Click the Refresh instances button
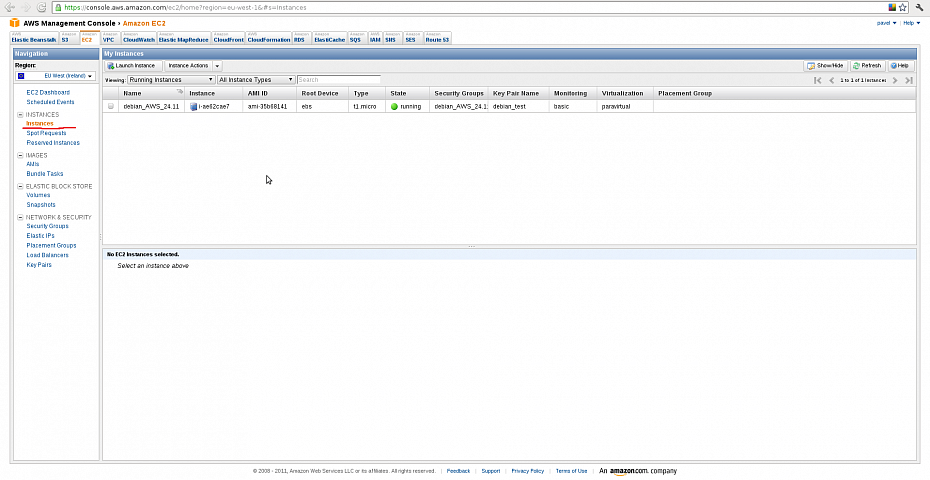Image resolution: width=930 pixels, height=480 pixels. pyautogui.click(x=867, y=66)
